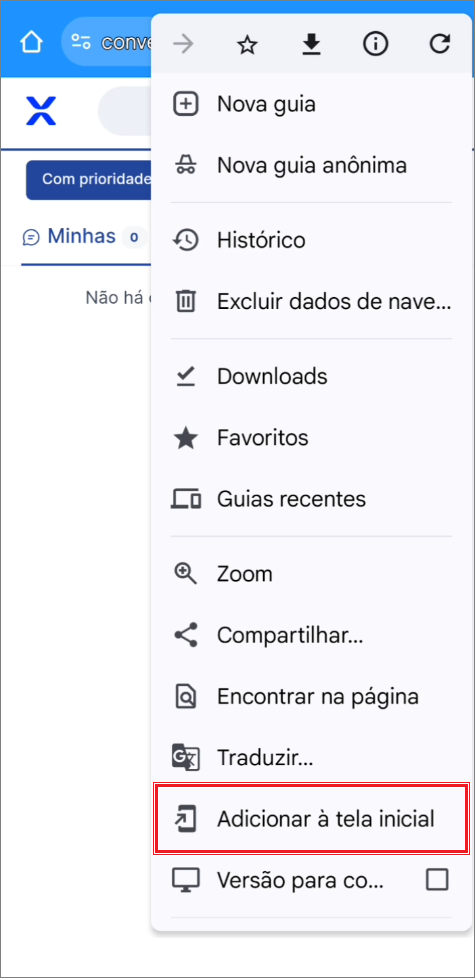The width and height of the screenshot is (475, 978).
Task: Click the address bar URL field
Action: coord(107,42)
